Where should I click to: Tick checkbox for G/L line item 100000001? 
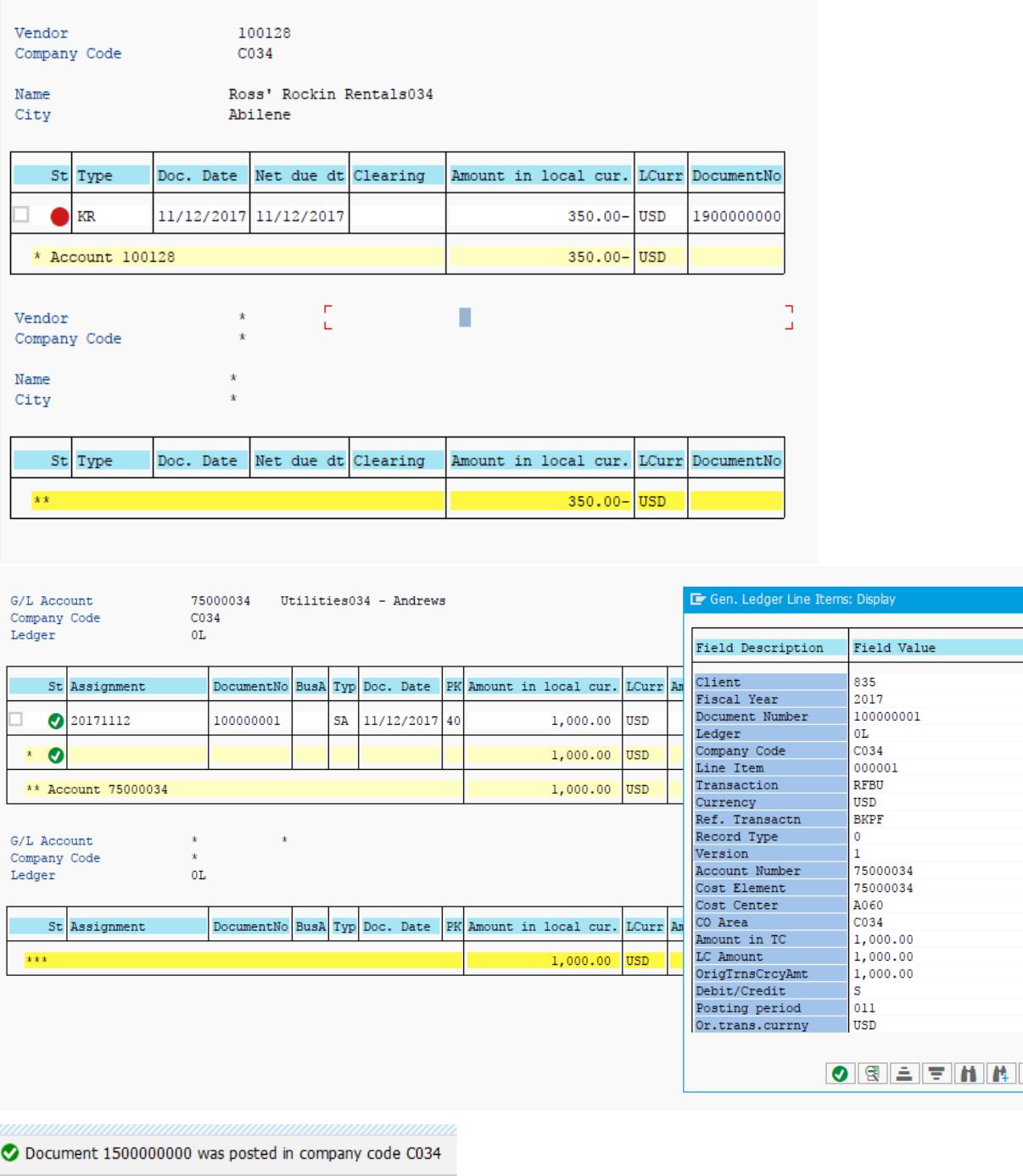point(15,720)
